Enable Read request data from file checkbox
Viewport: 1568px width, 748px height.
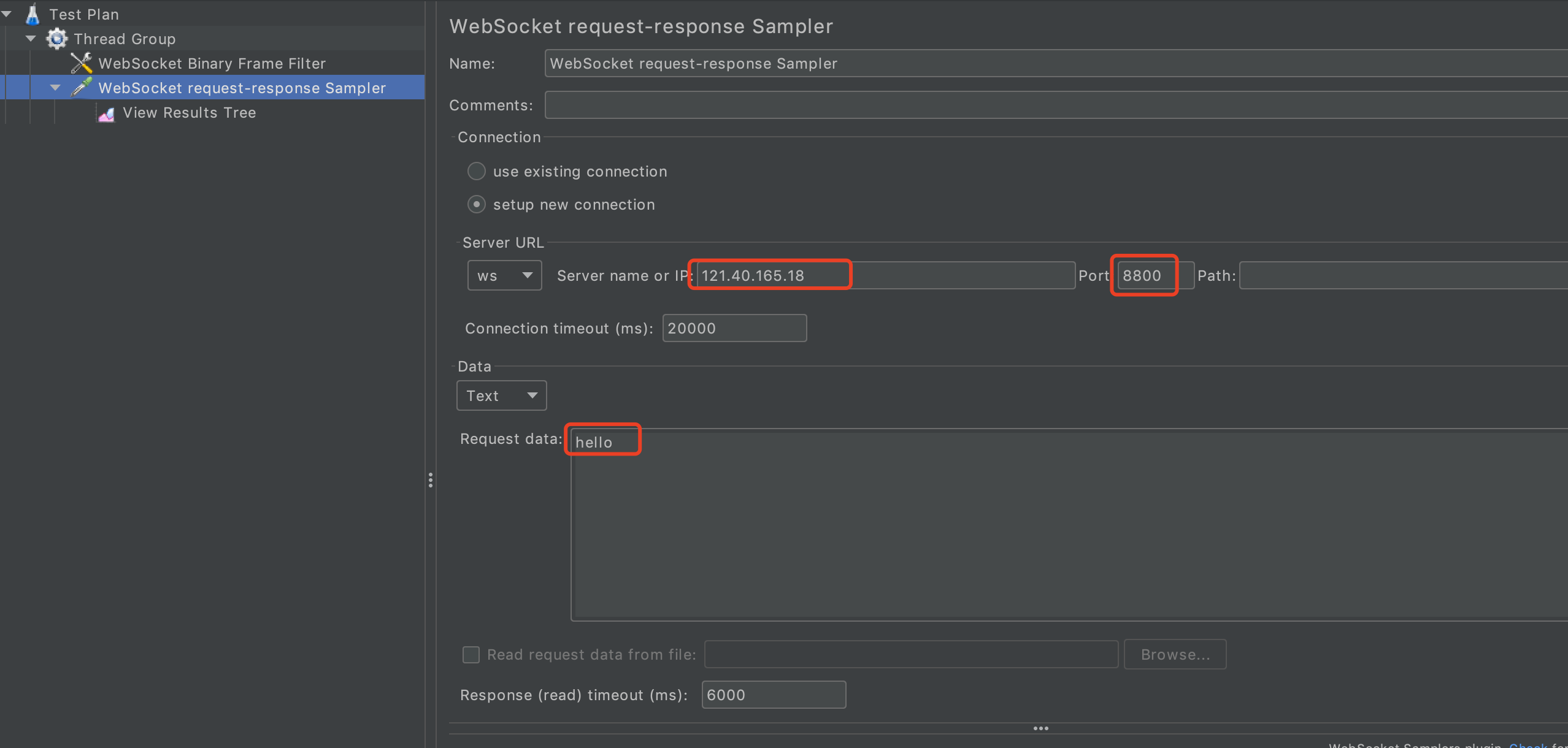[x=471, y=655]
